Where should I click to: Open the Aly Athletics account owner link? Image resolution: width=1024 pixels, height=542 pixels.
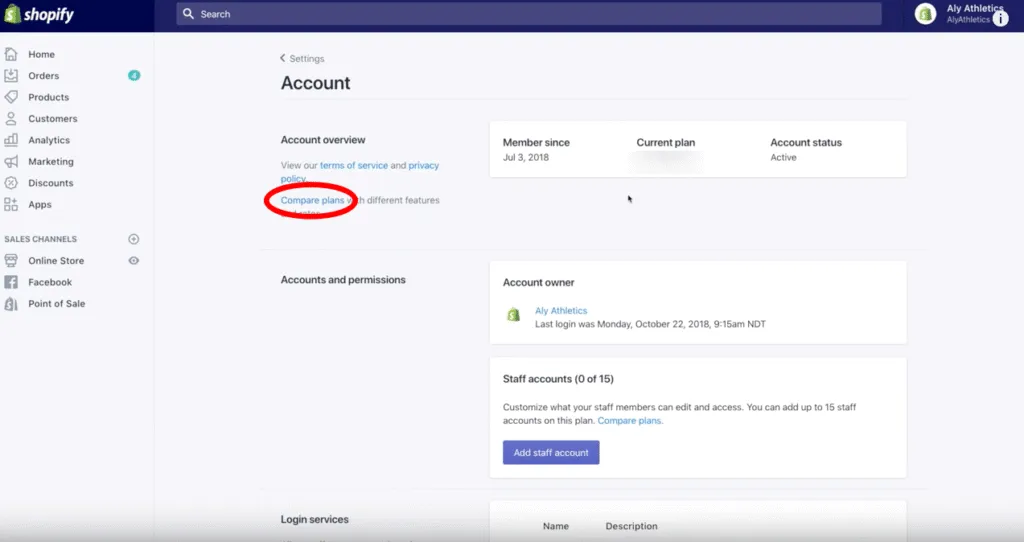click(x=561, y=311)
